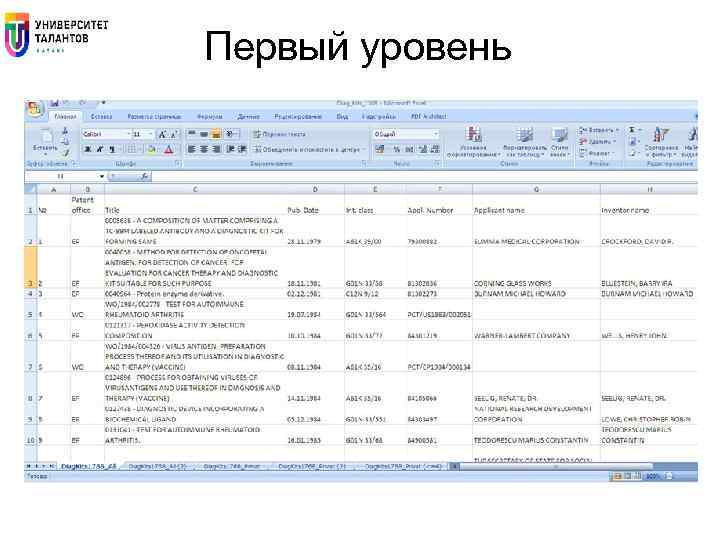Click Перенос текста wrap text button
The height and width of the screenshot is (540, 720).
click(x=279, y=134)
